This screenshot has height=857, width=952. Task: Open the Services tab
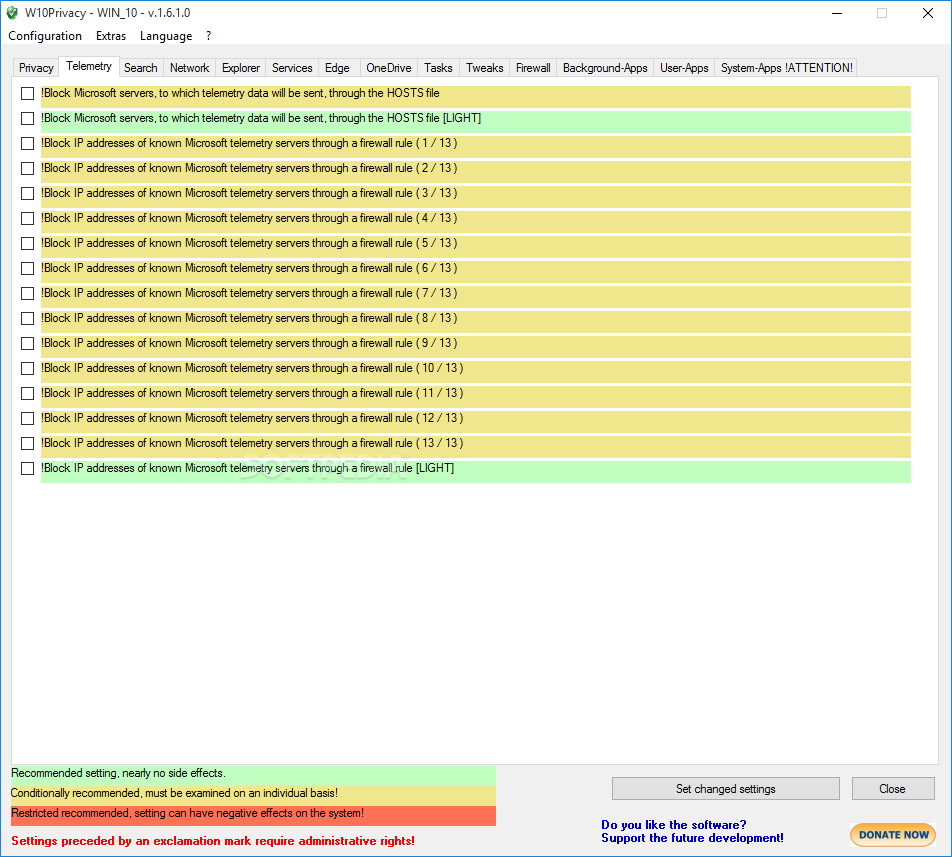[x=292, y=68]
